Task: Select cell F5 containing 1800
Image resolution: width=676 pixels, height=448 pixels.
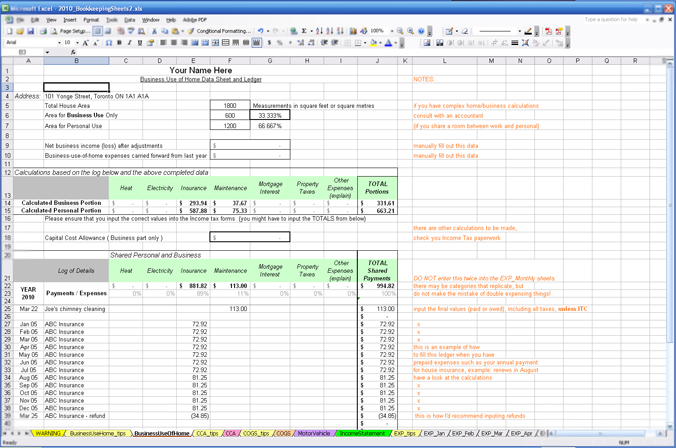Action: (x=230, y=106)
